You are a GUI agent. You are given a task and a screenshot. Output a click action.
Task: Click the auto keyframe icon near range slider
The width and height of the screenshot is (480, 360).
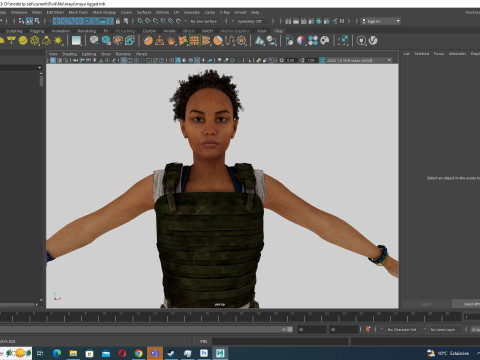(x=368, y=329)
